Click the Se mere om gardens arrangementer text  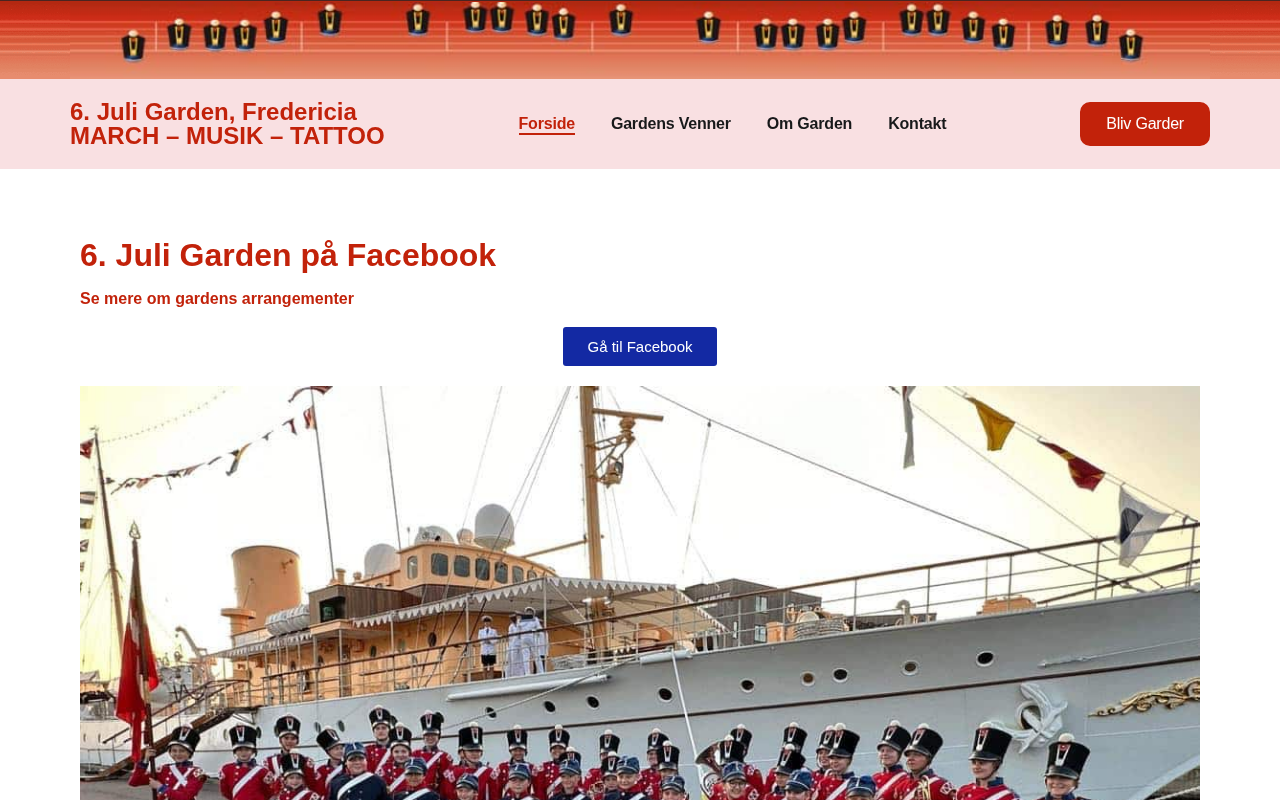[x=217, y=299]
